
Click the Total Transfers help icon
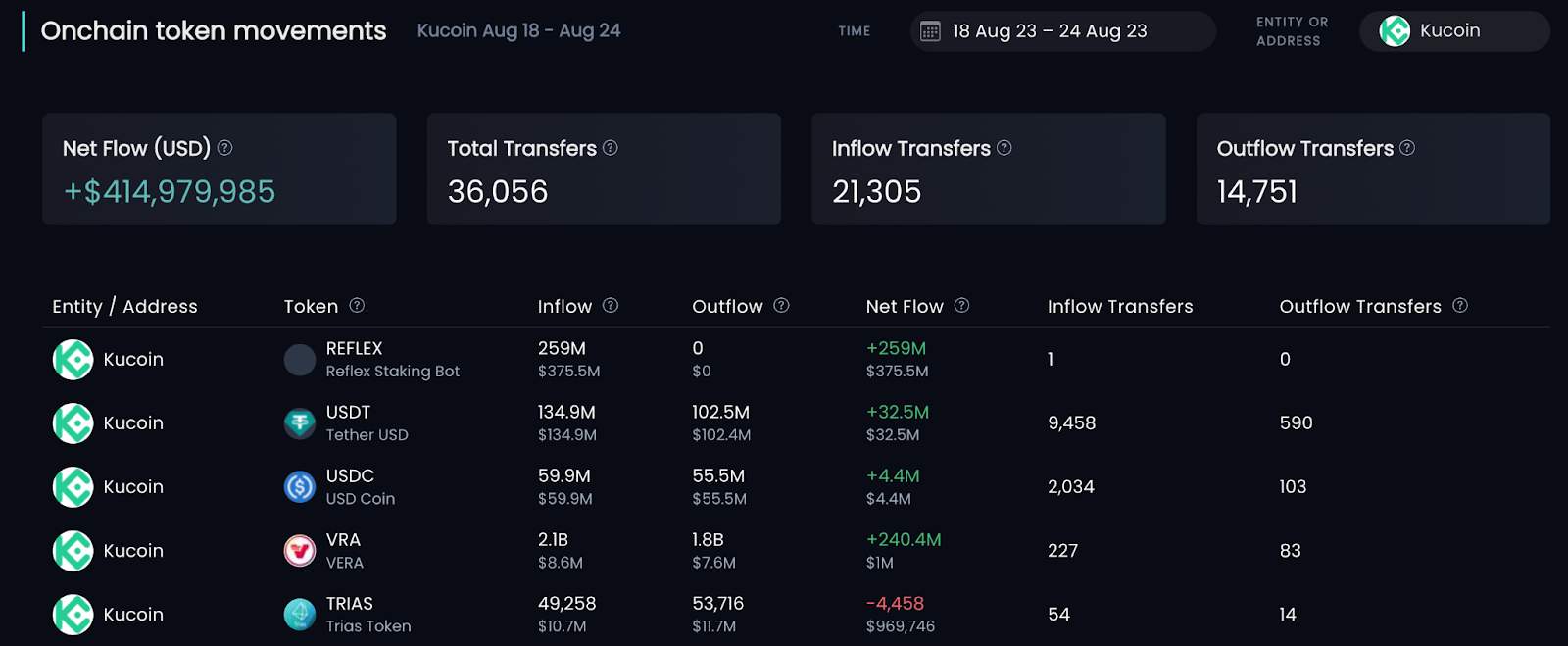pos(611,148)
